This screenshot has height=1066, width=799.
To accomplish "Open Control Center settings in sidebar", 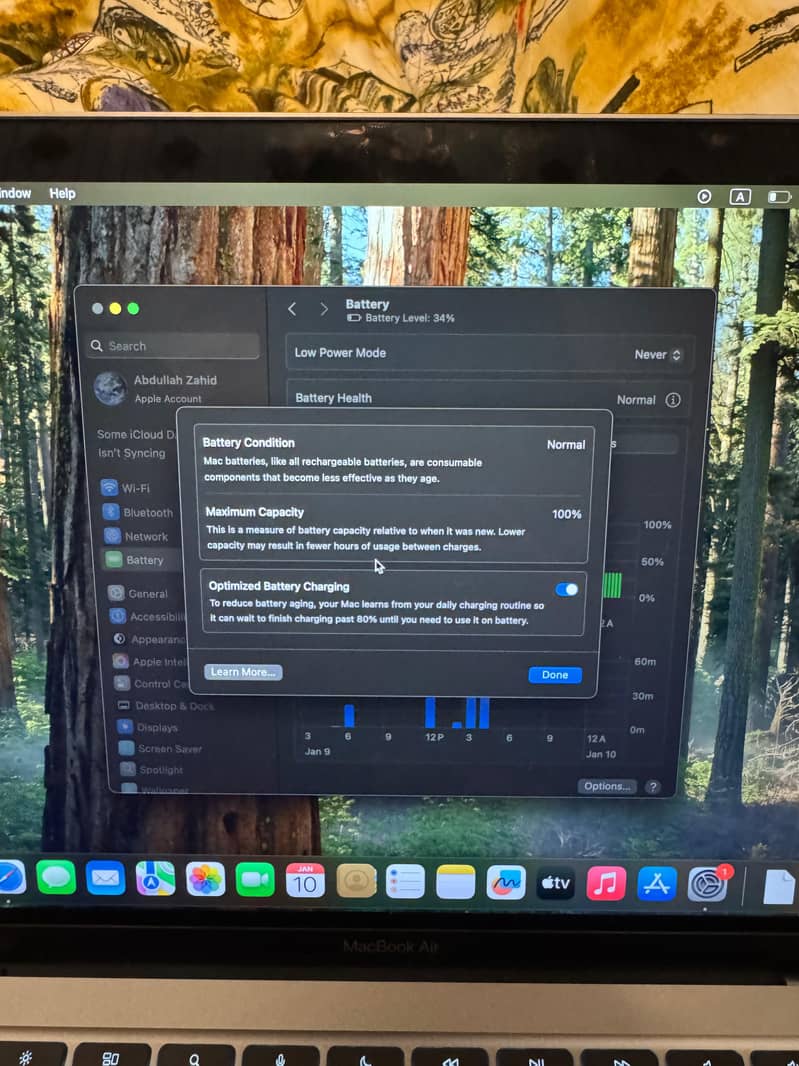I will [151, 683].
